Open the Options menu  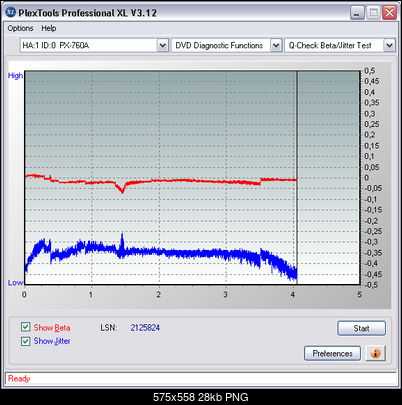tap(20, 28)
